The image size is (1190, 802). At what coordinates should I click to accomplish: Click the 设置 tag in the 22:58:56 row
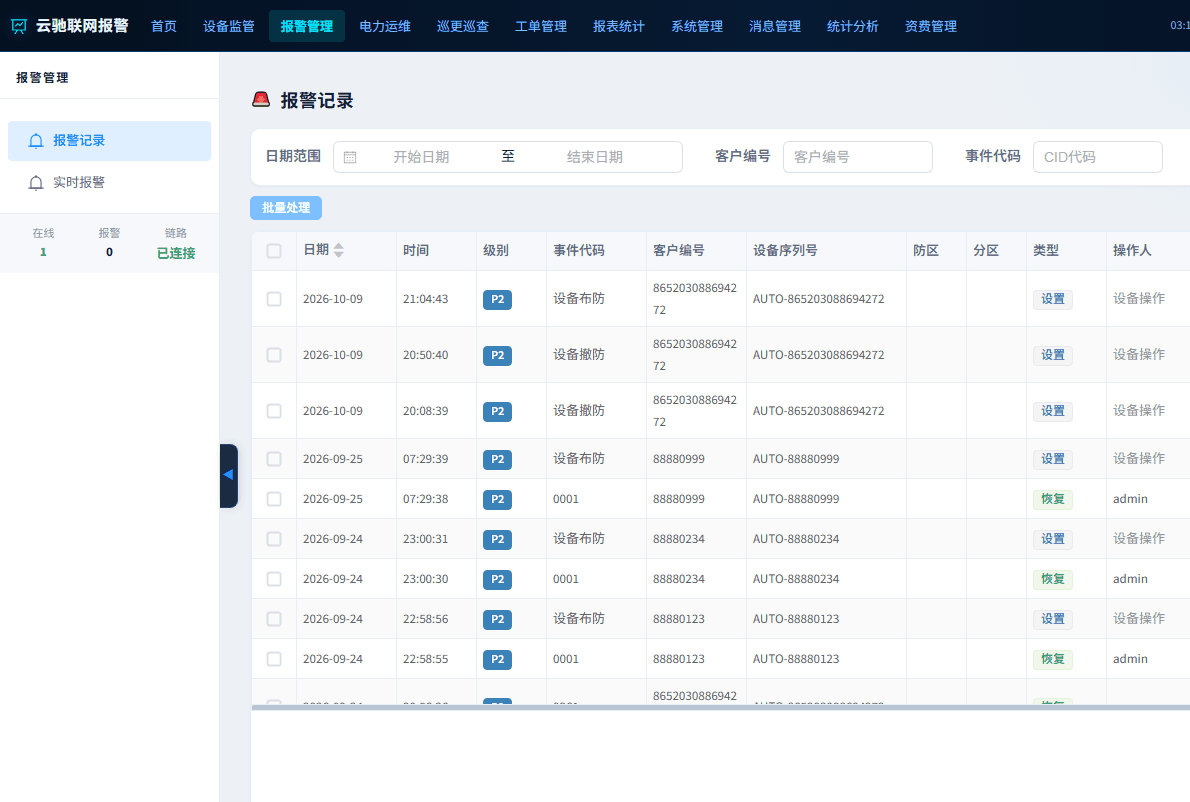(1053, 619)
